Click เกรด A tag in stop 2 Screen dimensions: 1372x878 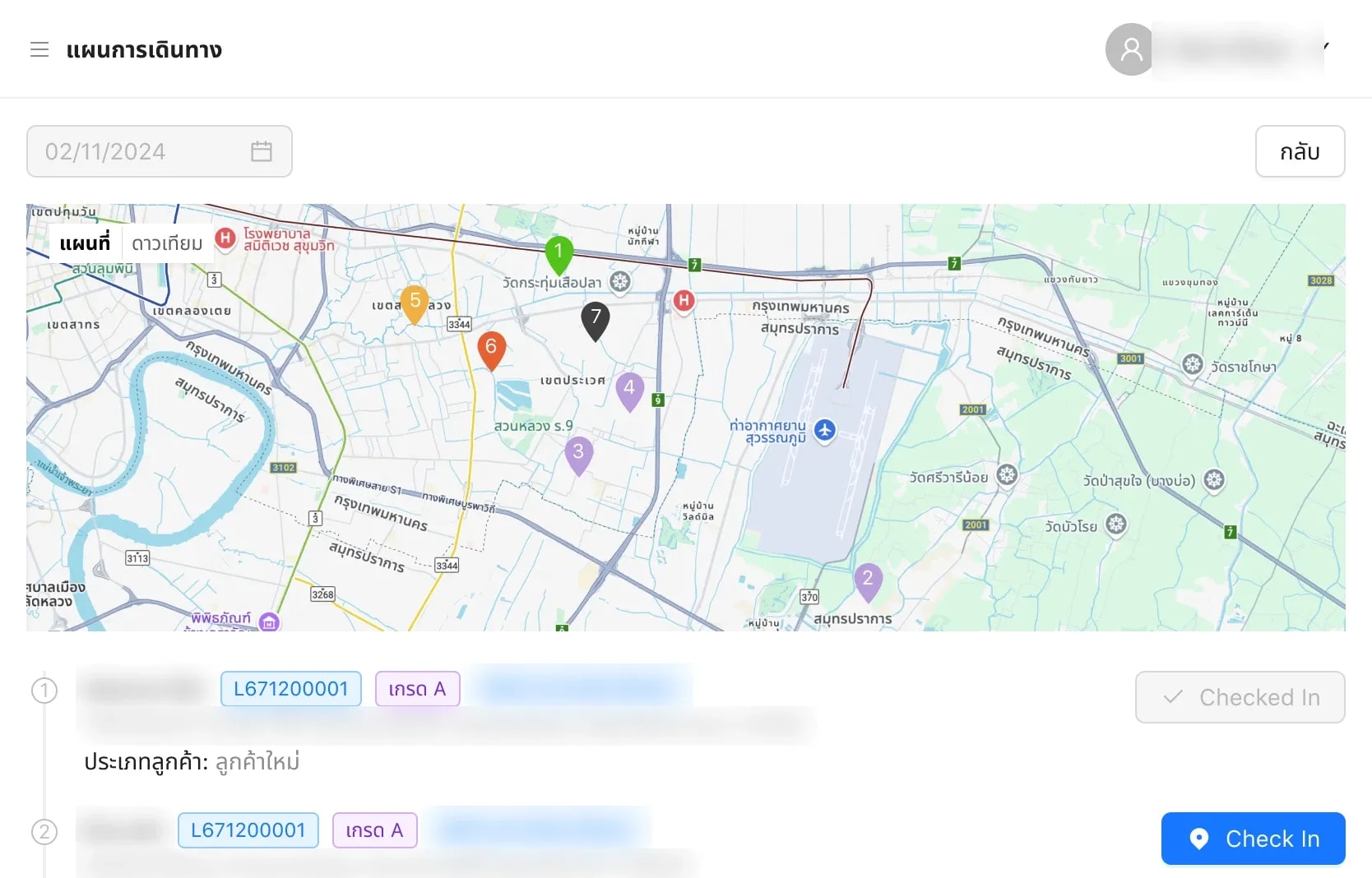tap(375, 830)
